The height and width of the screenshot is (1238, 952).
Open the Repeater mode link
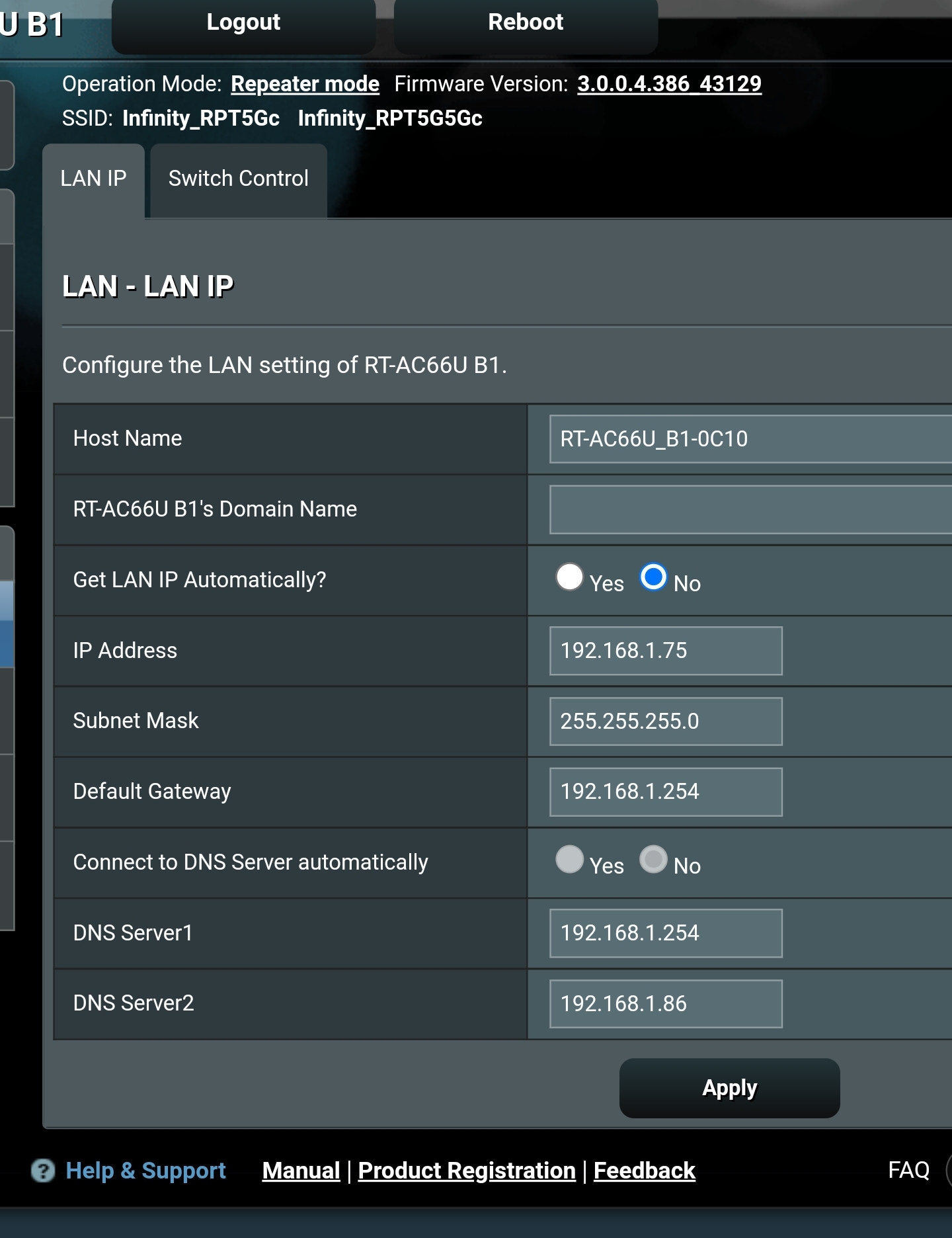coord(305,84)
